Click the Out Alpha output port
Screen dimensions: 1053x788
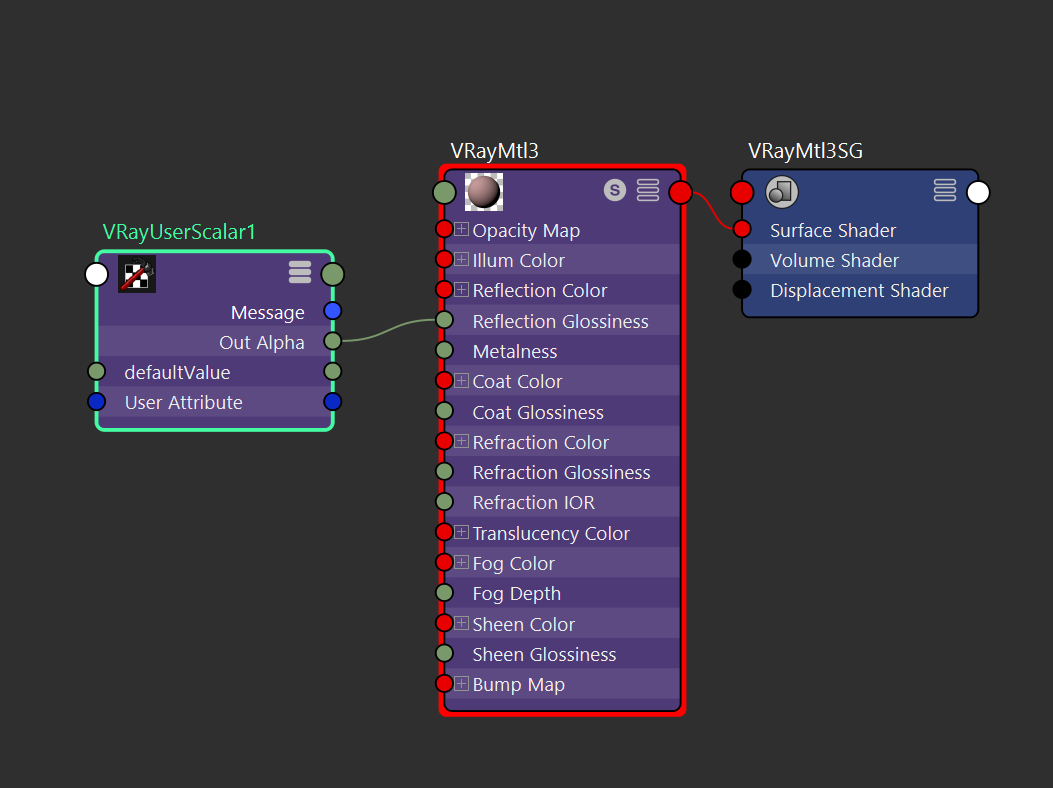[332, 341]
